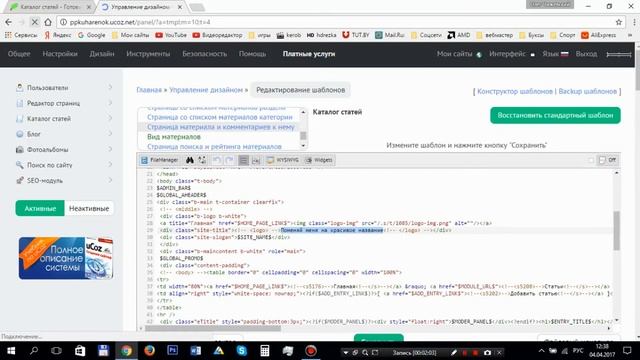Select Страница материала и комментариев к нему
Viewport: 640px width, 360px height.
click(x=220, y=127)
